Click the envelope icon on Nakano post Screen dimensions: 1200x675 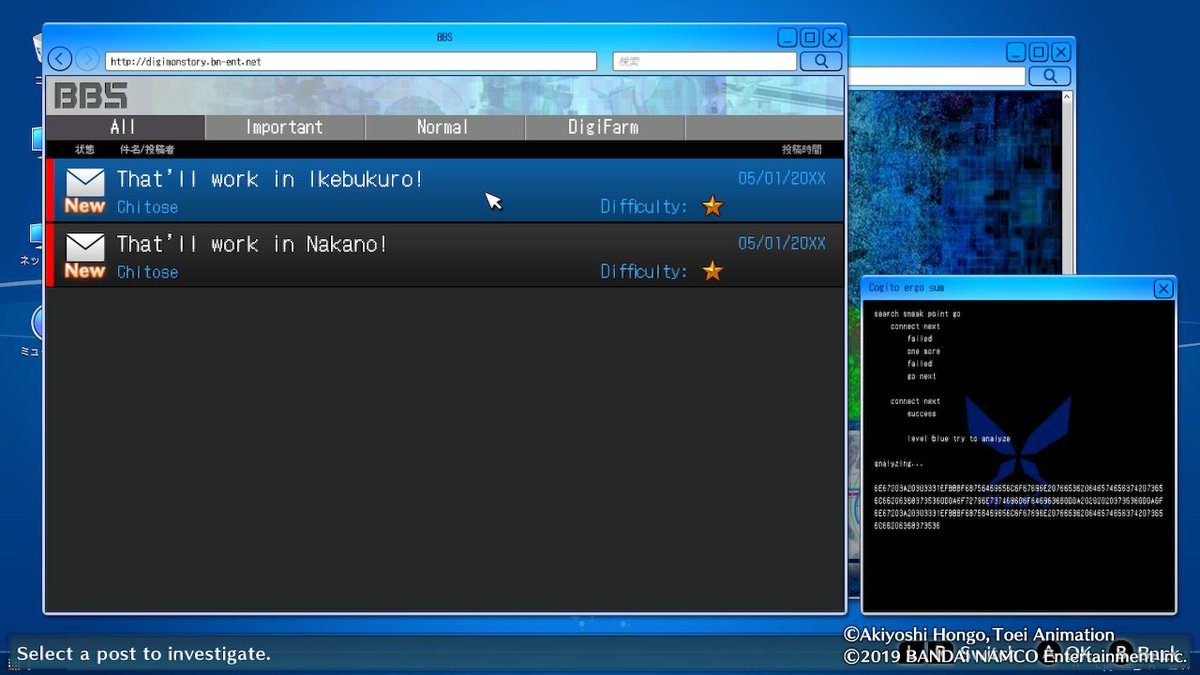pos(85,247)
